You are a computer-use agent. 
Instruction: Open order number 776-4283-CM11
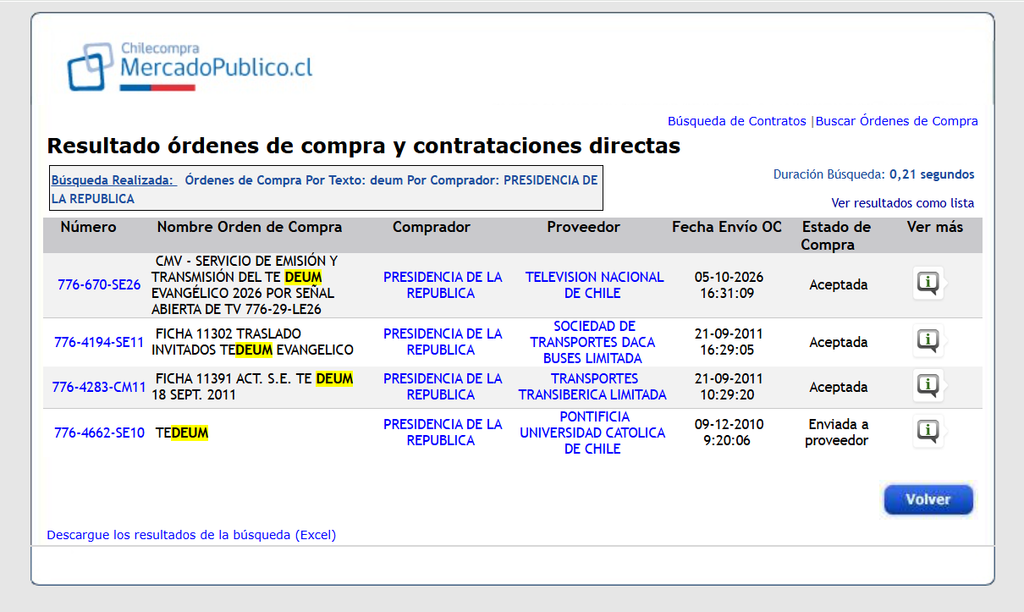pos(99,387)
